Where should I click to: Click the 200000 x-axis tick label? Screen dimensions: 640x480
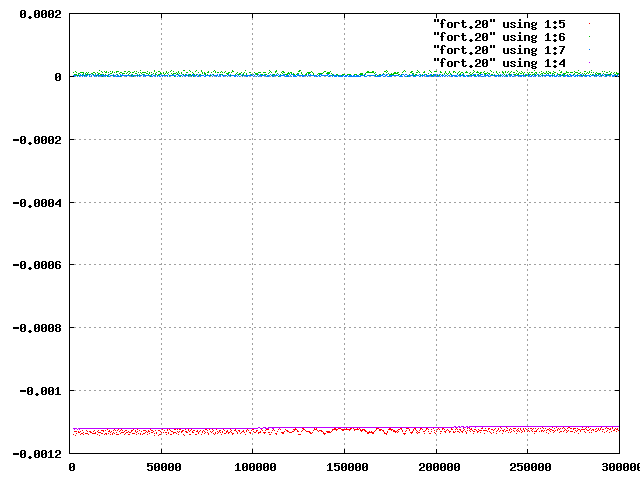pos(439,467)
